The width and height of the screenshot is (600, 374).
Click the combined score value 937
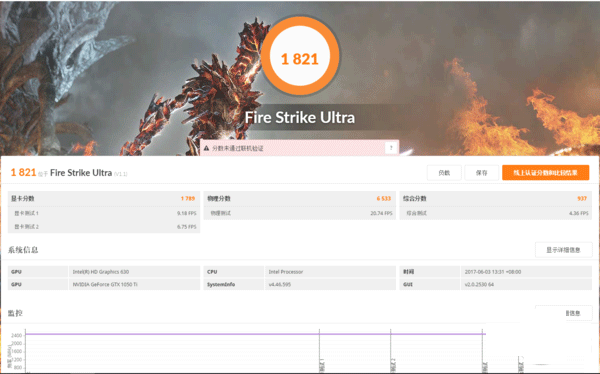coord(582,198)
